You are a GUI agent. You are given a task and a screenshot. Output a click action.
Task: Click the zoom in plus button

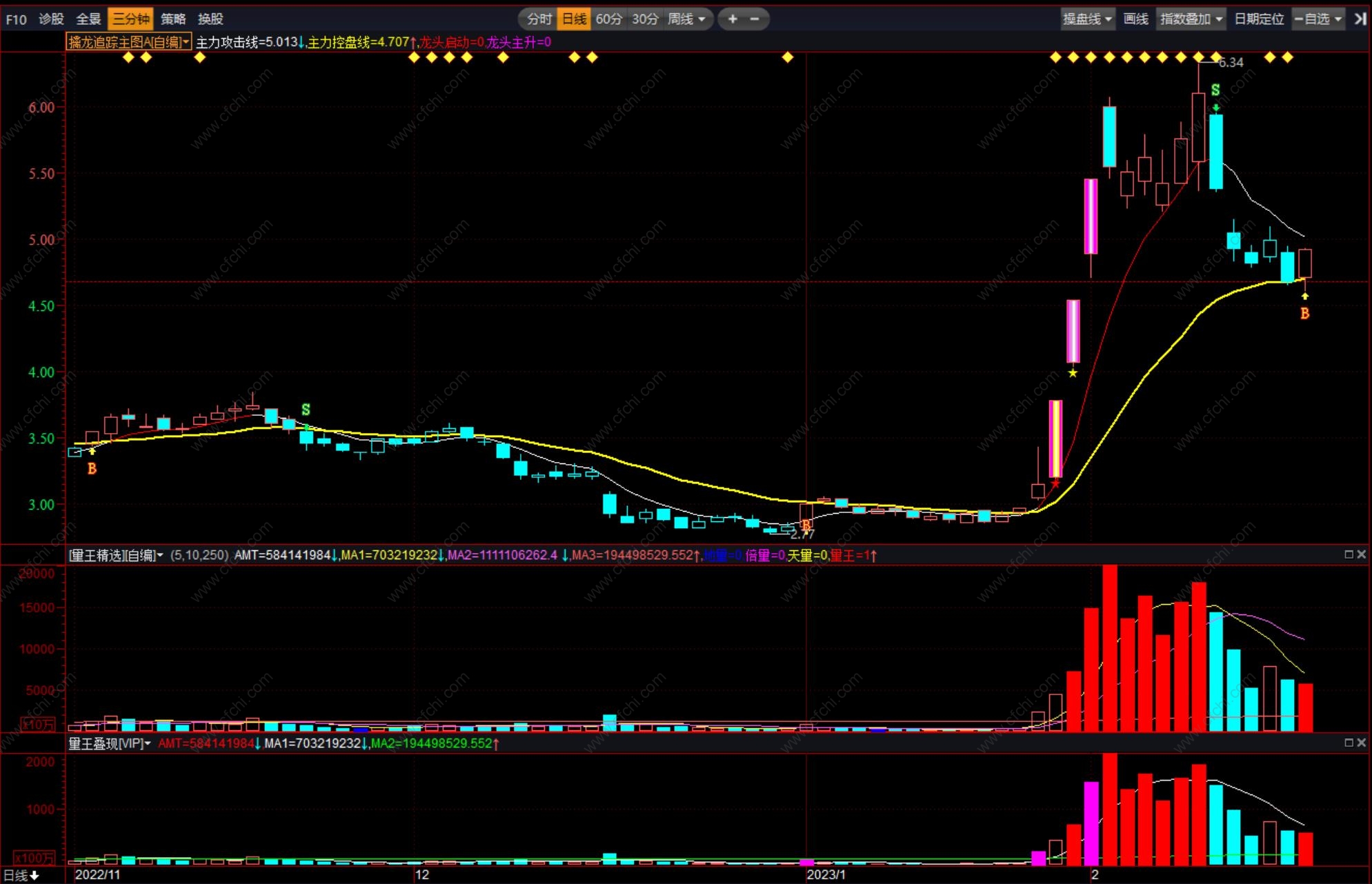(733, 19)
